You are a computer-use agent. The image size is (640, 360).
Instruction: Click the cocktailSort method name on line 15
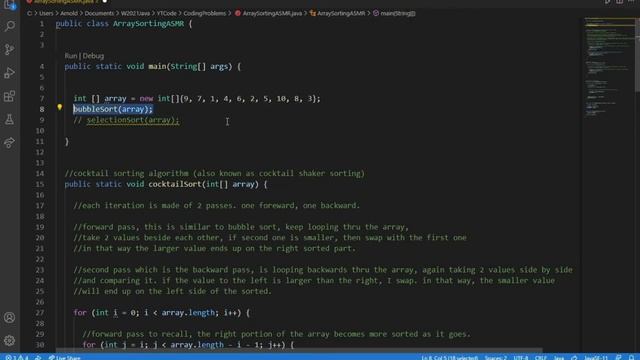175,184
